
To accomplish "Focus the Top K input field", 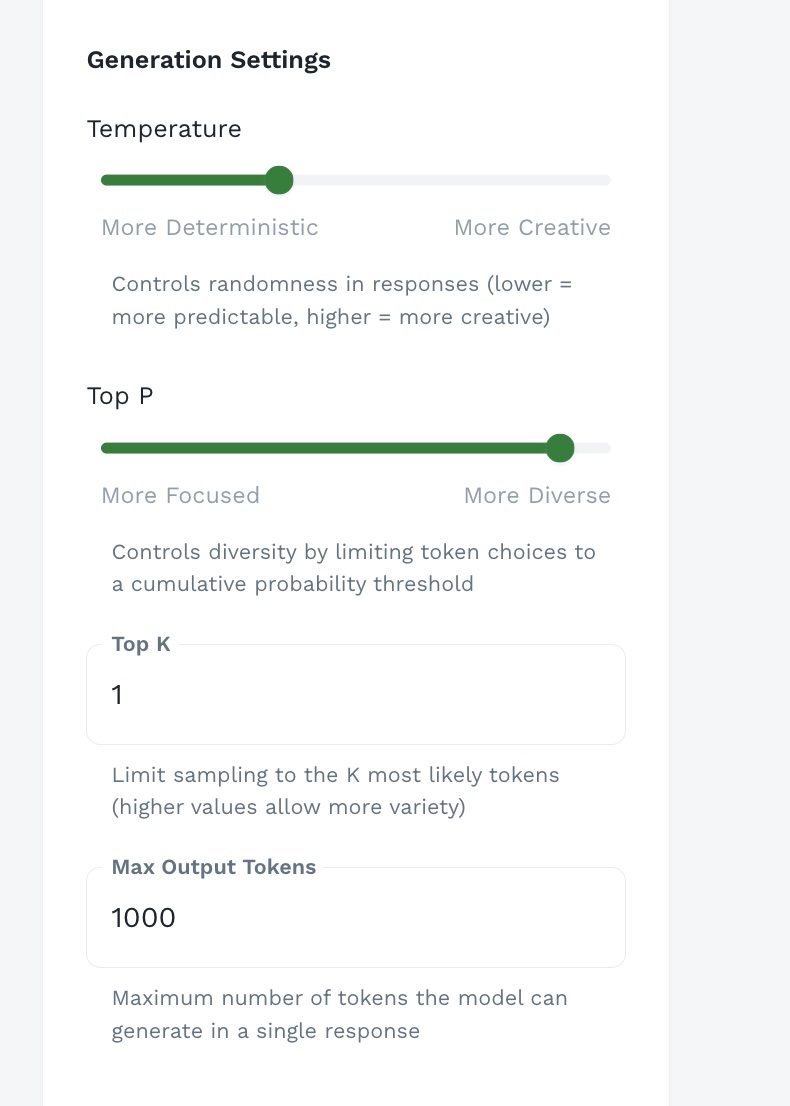I will click(355, 695).
